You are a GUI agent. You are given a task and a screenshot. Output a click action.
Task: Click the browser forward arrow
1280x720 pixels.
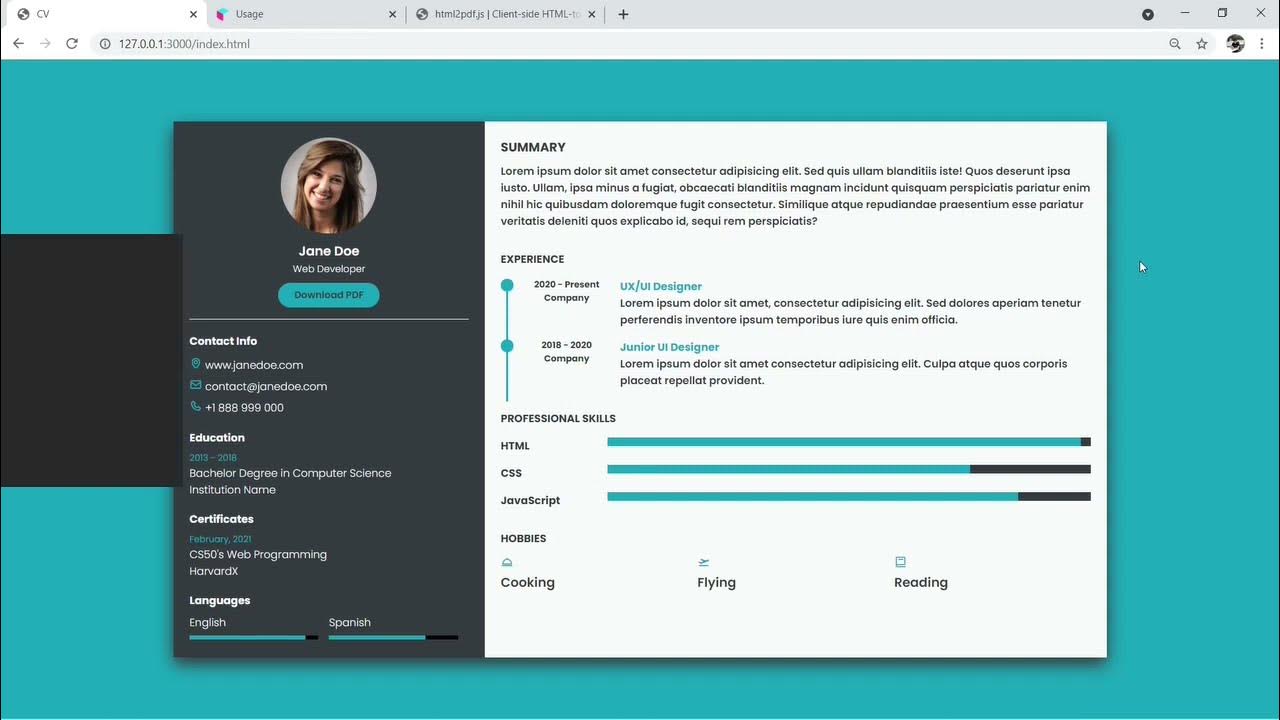45,44
